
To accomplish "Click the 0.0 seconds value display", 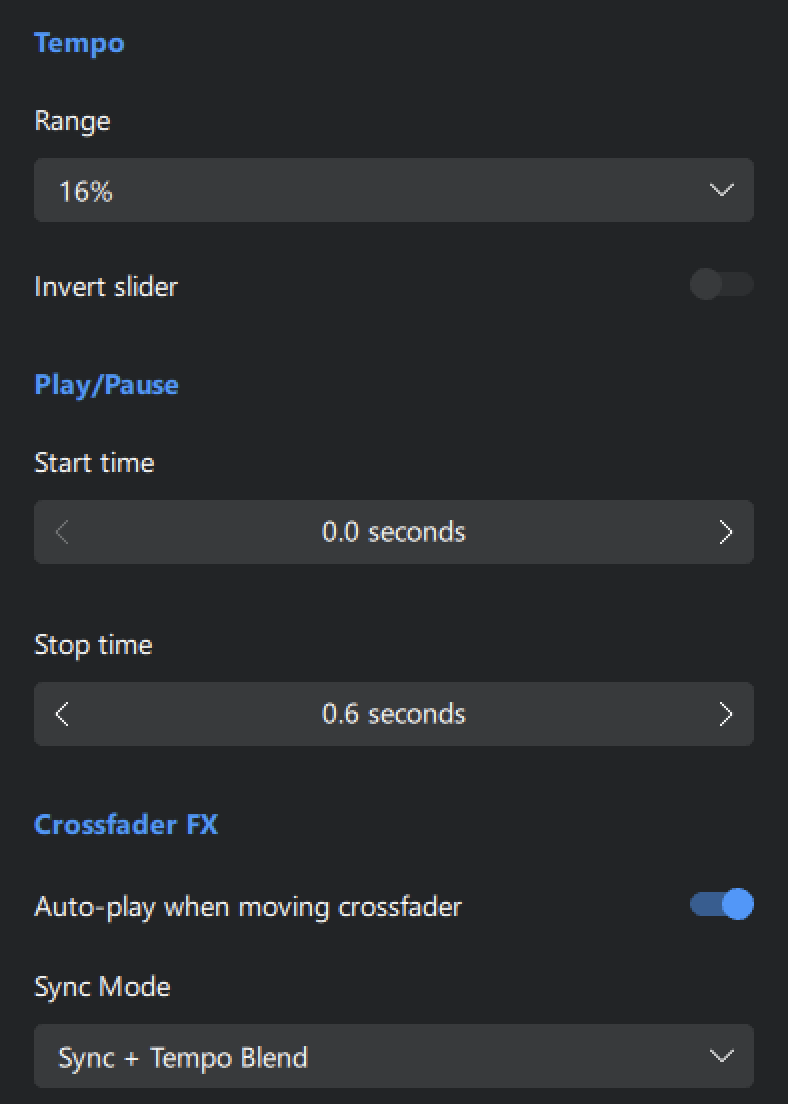I will pyautogui.click(x=394, y=532).
